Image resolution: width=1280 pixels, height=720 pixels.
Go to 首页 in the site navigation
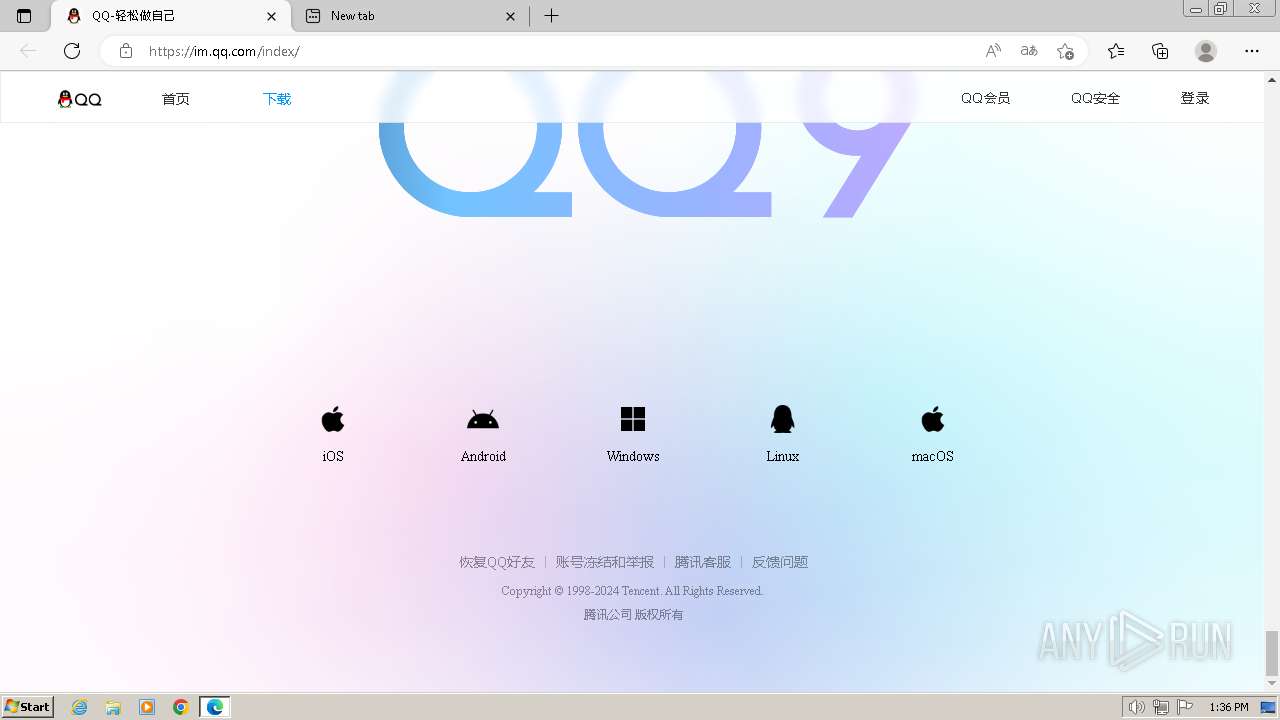pos(176,99)
